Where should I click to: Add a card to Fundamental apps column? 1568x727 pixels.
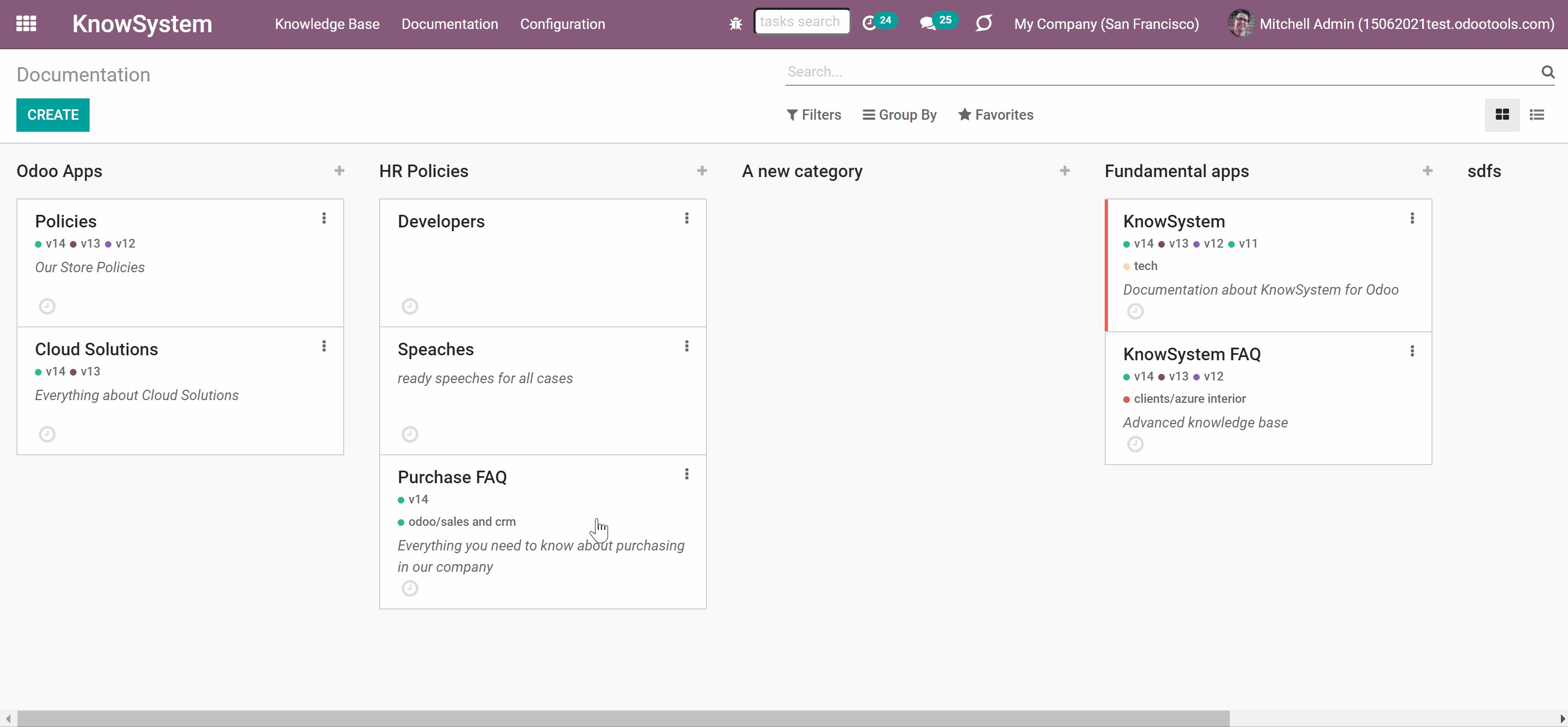[x=1428, y=171]
